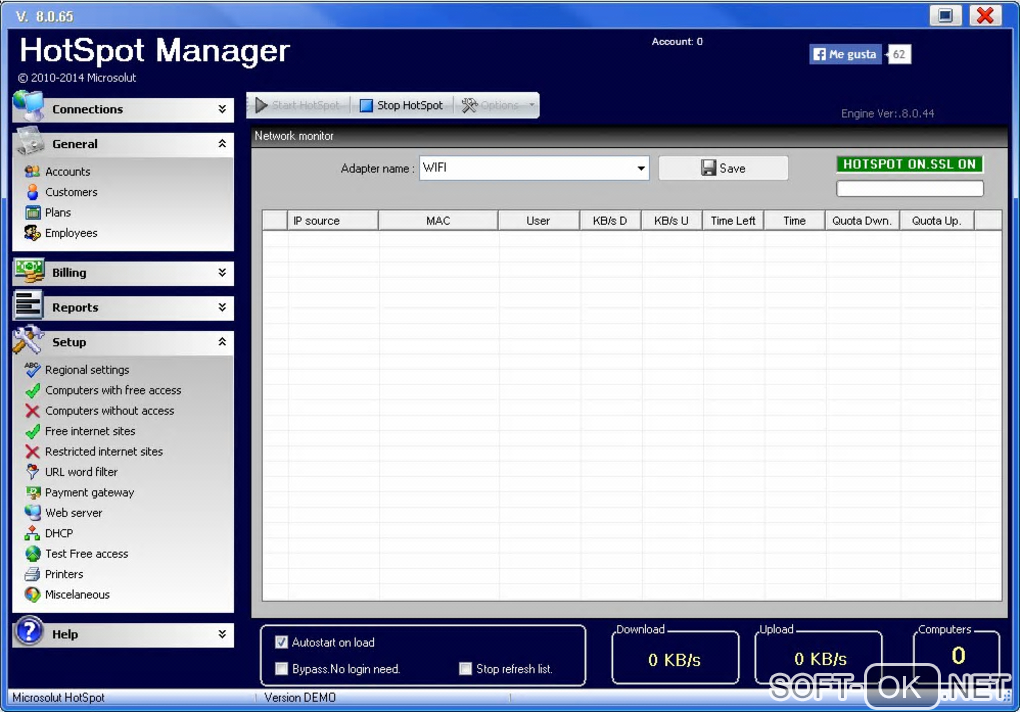The image size is (1020, 712).
Task: Click the Customers person icon
Action: (x=33, y=192)
